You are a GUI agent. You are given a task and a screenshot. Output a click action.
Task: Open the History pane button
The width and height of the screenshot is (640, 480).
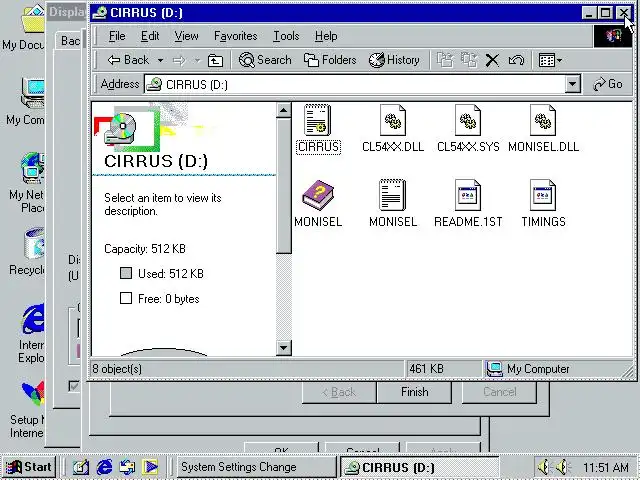tap(394, 60)
